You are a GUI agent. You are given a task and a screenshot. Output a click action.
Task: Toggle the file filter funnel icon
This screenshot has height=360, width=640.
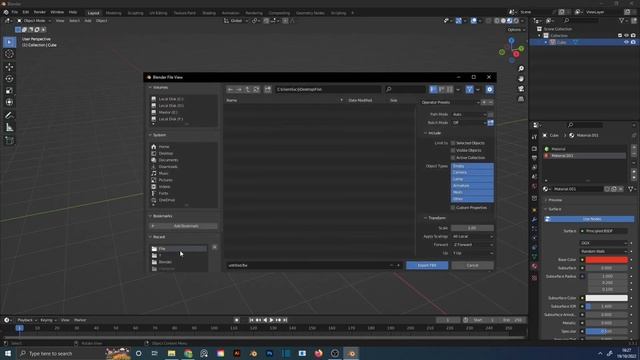(x=469, y=89)
